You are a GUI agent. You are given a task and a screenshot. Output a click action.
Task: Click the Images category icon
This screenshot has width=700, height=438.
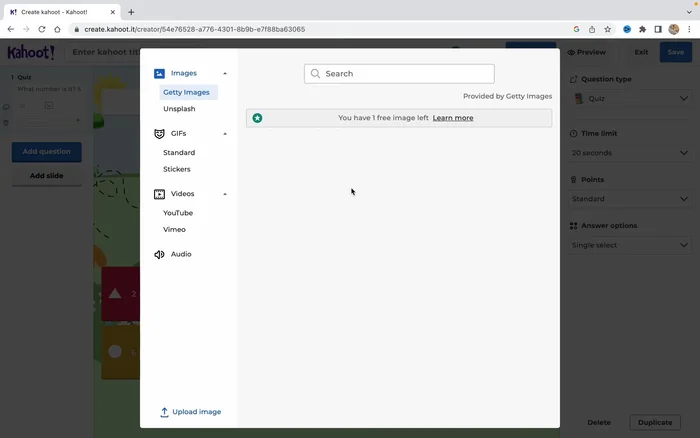160,73
